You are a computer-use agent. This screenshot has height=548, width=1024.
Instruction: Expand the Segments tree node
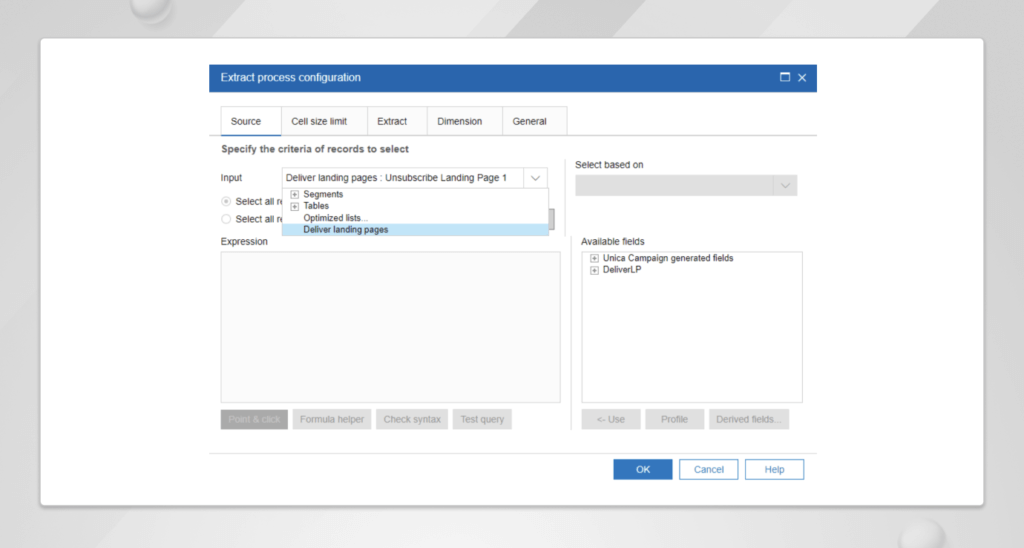295,194
